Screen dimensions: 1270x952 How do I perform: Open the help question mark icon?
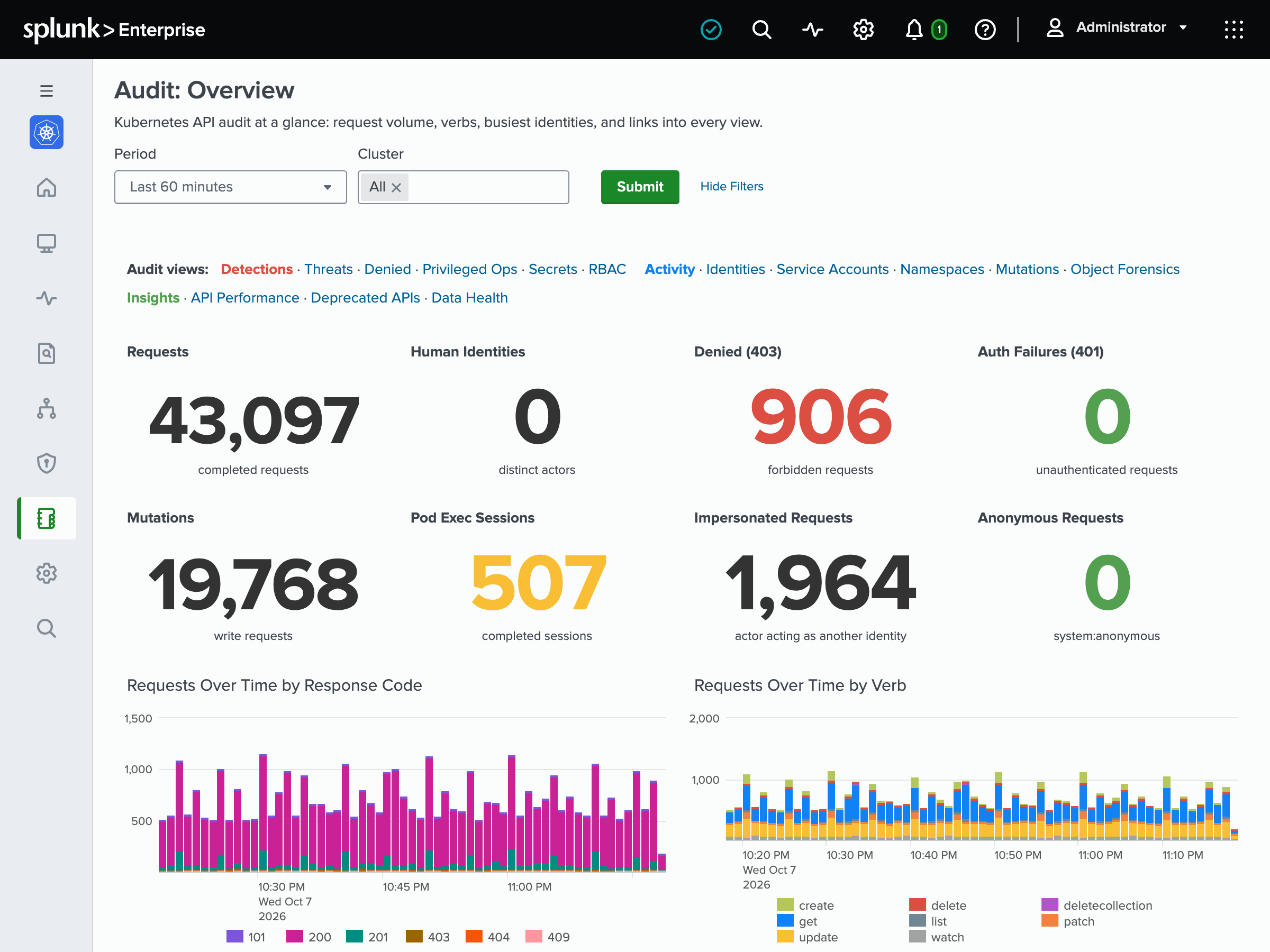(985, 29)
